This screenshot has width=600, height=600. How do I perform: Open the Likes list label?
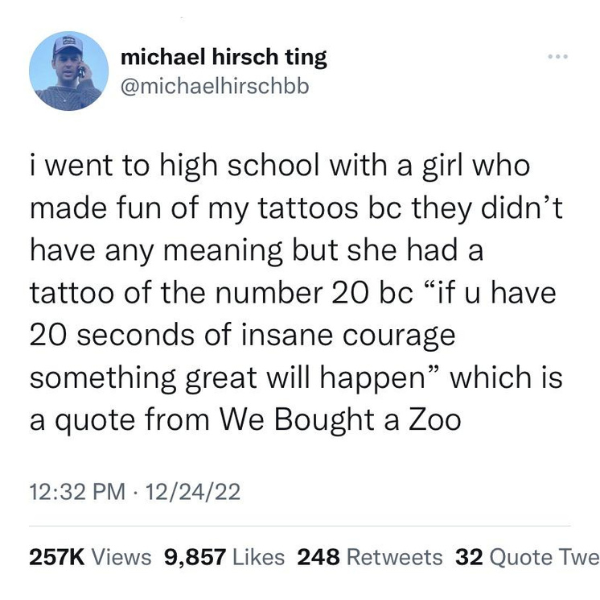click(259, 557)
